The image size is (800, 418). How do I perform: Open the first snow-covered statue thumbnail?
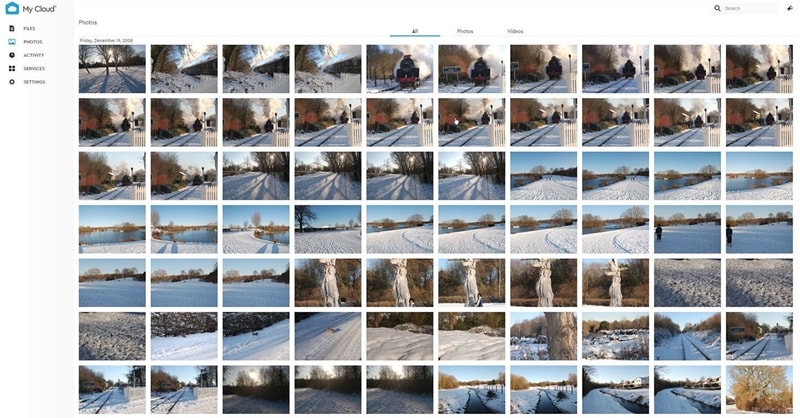point(328,283)
